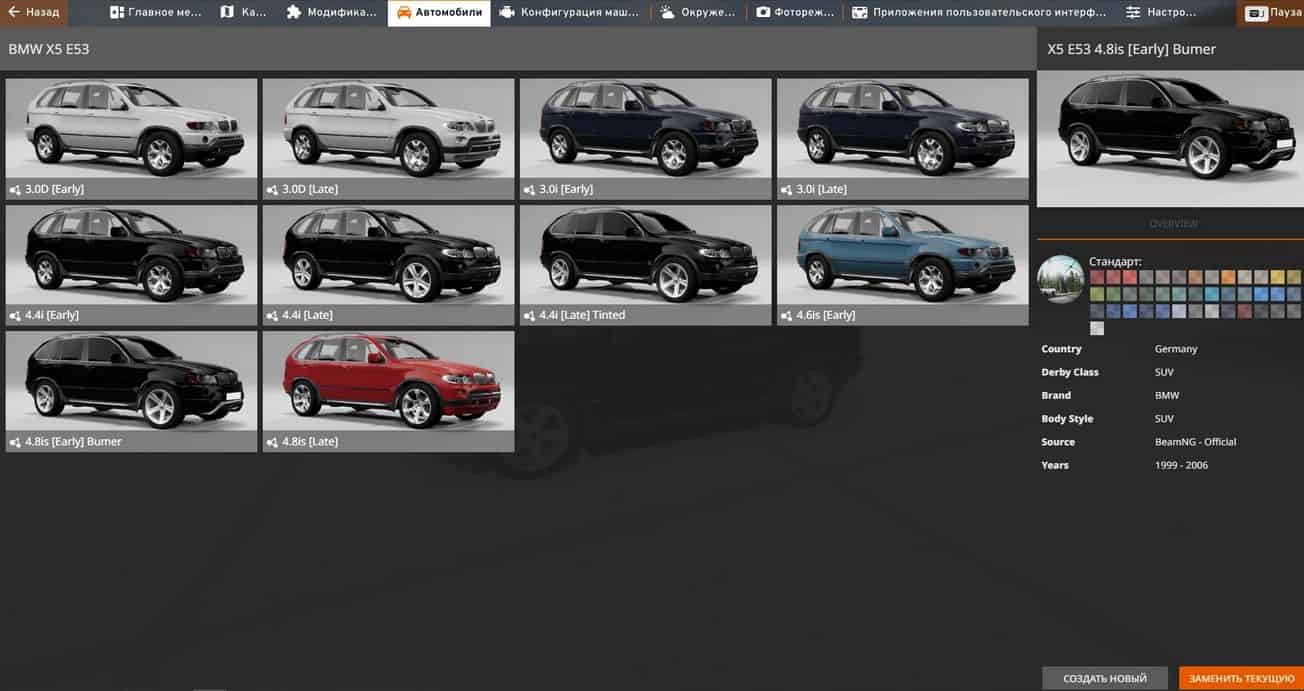Choose the first red swatch under Стандарт
This screenshot has height=691, width=1304.
pos(1097,277)
